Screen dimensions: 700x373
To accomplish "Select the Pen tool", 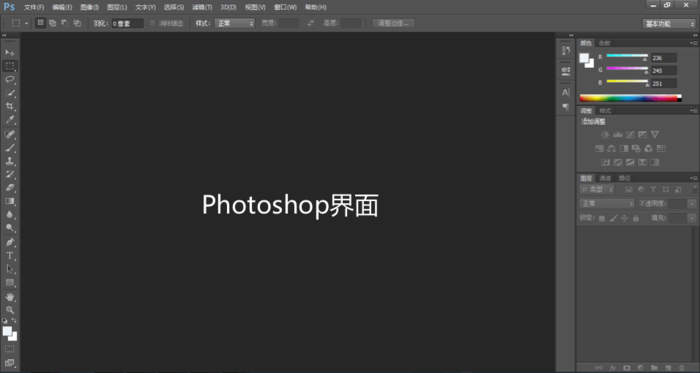I will [x=10, y=242].
